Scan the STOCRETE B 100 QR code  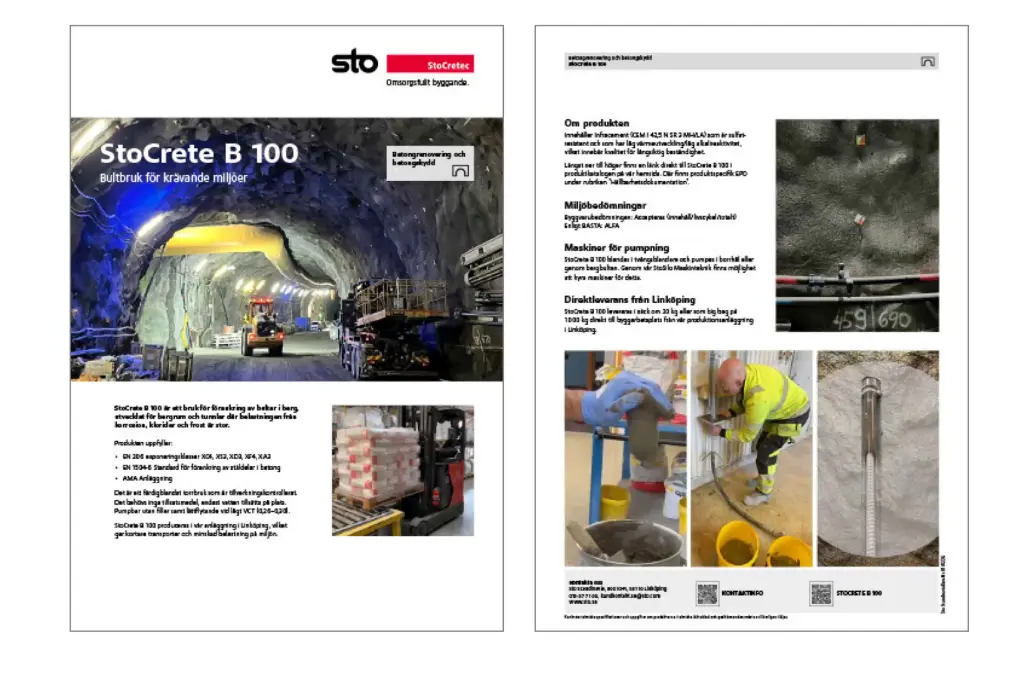[822, 593]
